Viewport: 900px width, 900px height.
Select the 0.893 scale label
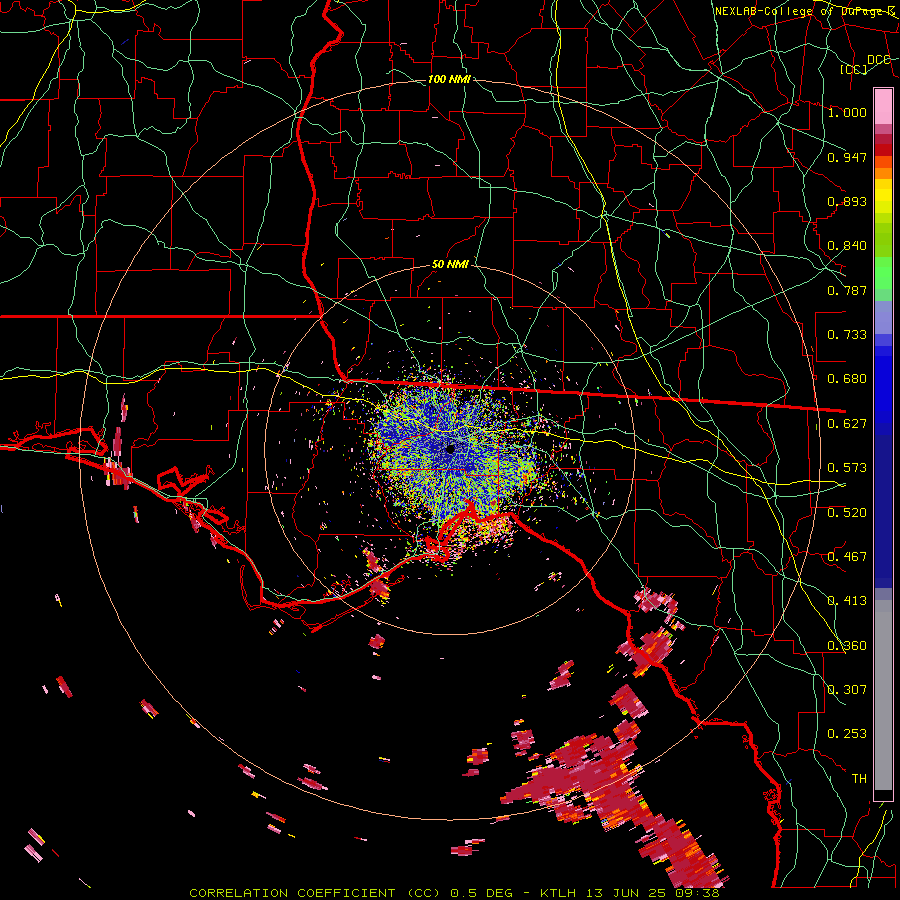click(x=847, y=201)
